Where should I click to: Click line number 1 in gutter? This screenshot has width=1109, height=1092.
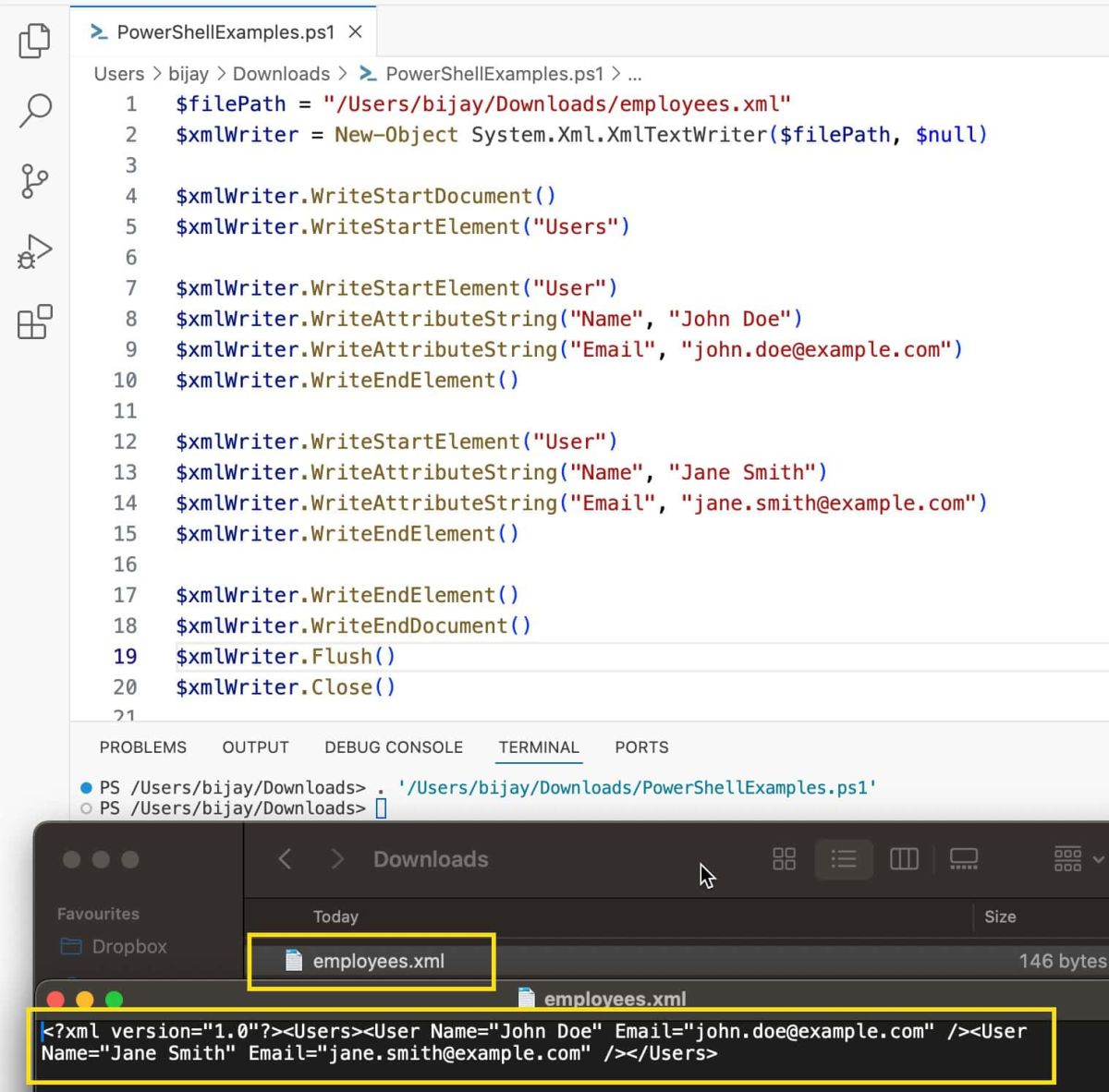click(131, 104)
